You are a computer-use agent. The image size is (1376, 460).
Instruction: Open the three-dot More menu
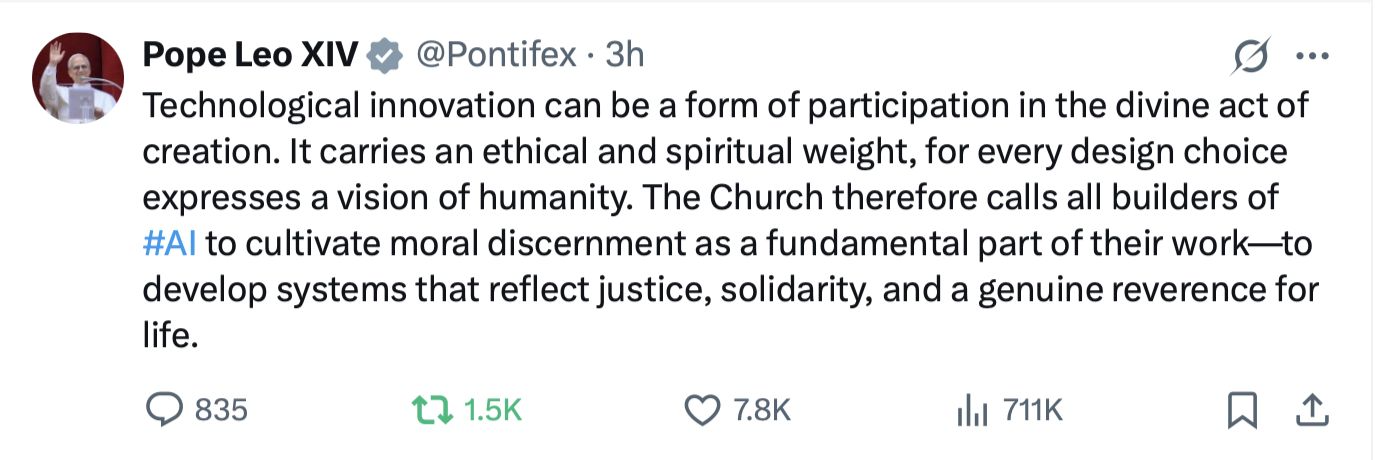pos(1311,55)
